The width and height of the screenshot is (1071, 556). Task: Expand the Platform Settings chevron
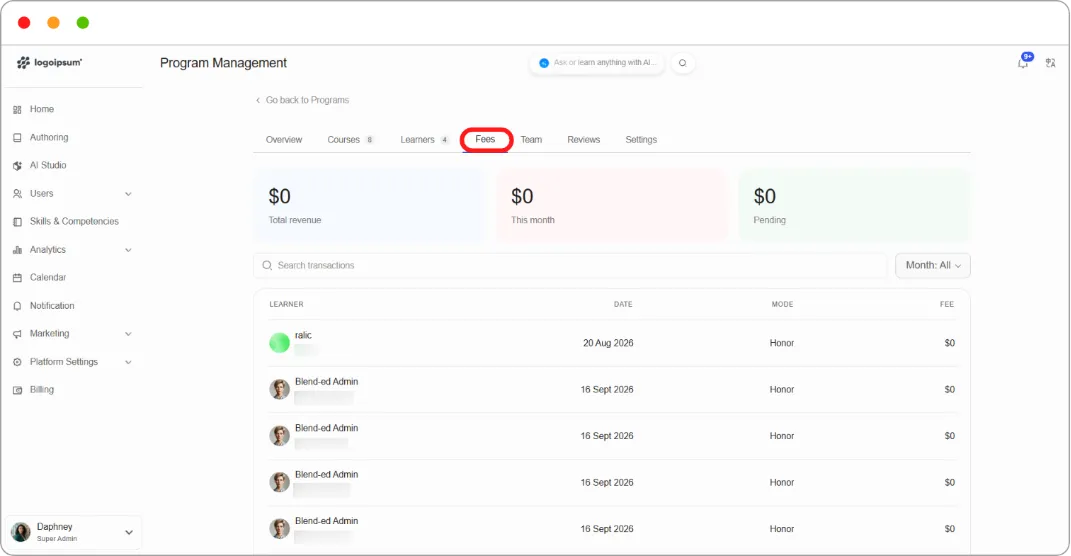[x=128, y=362]
